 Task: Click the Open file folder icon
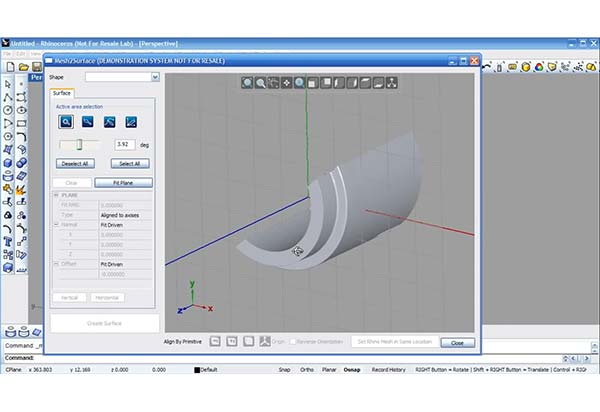point(22,67)
